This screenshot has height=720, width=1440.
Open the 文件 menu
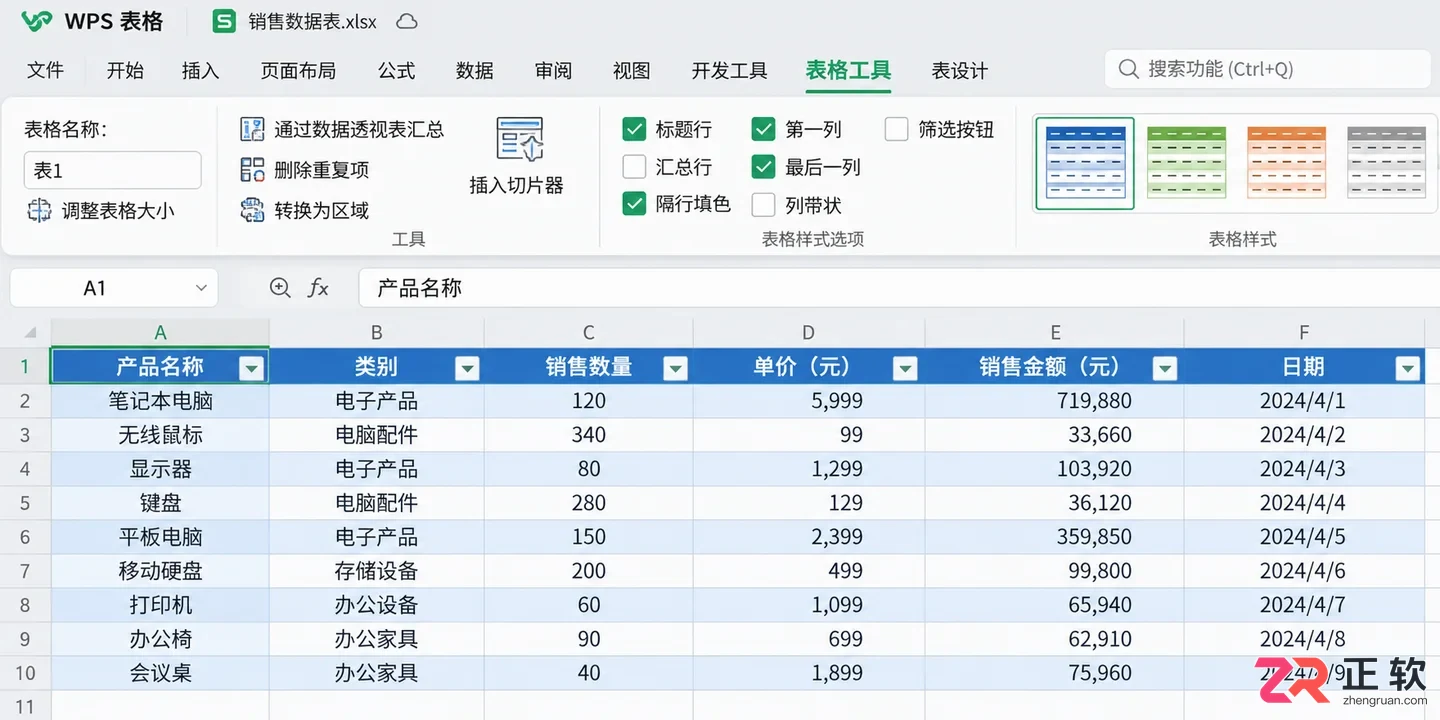(46, 70)
